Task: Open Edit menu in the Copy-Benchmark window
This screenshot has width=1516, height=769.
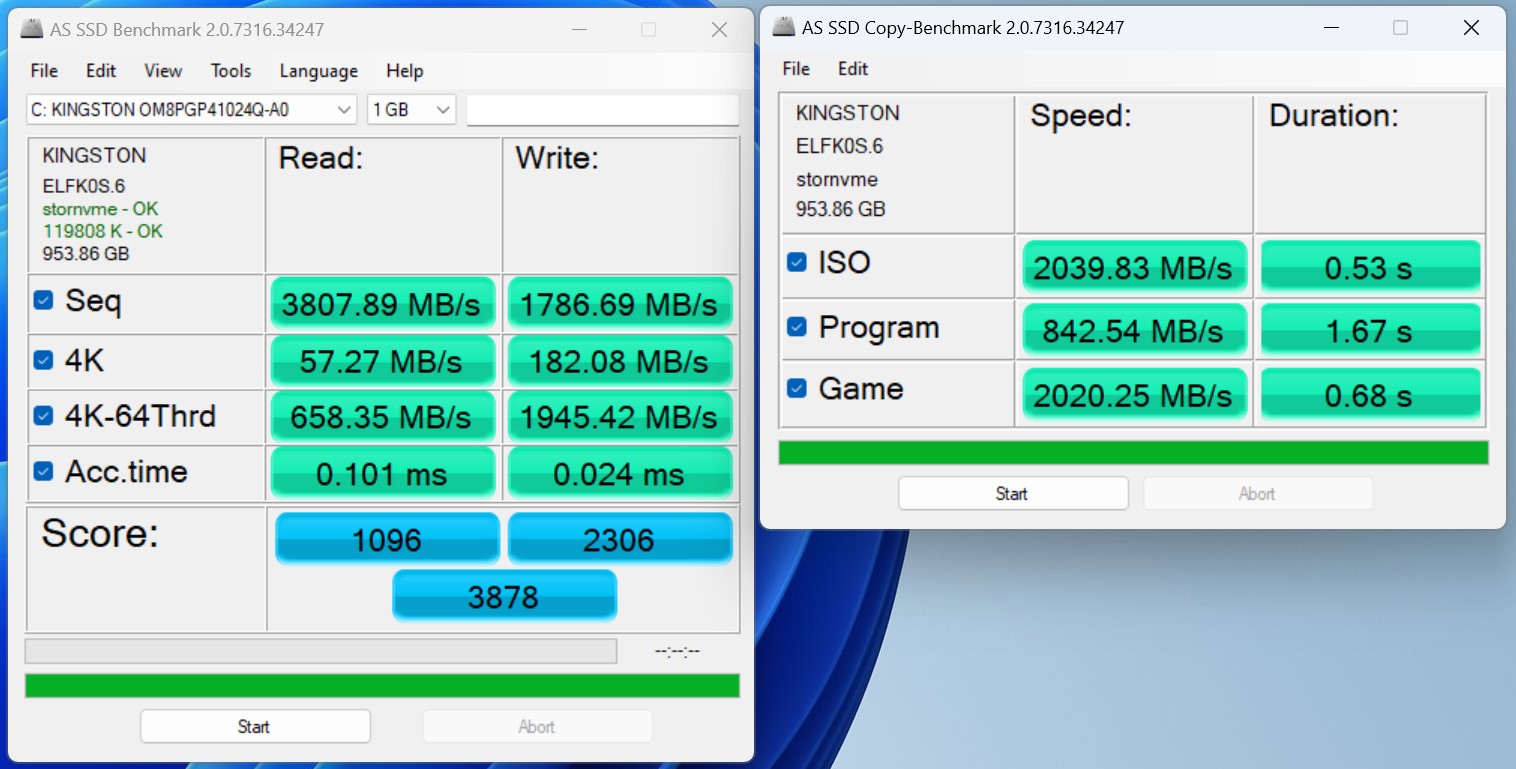Action: [x=853, y=69]
